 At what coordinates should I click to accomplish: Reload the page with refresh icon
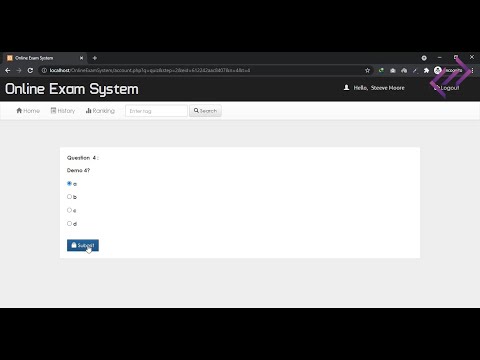30,70
